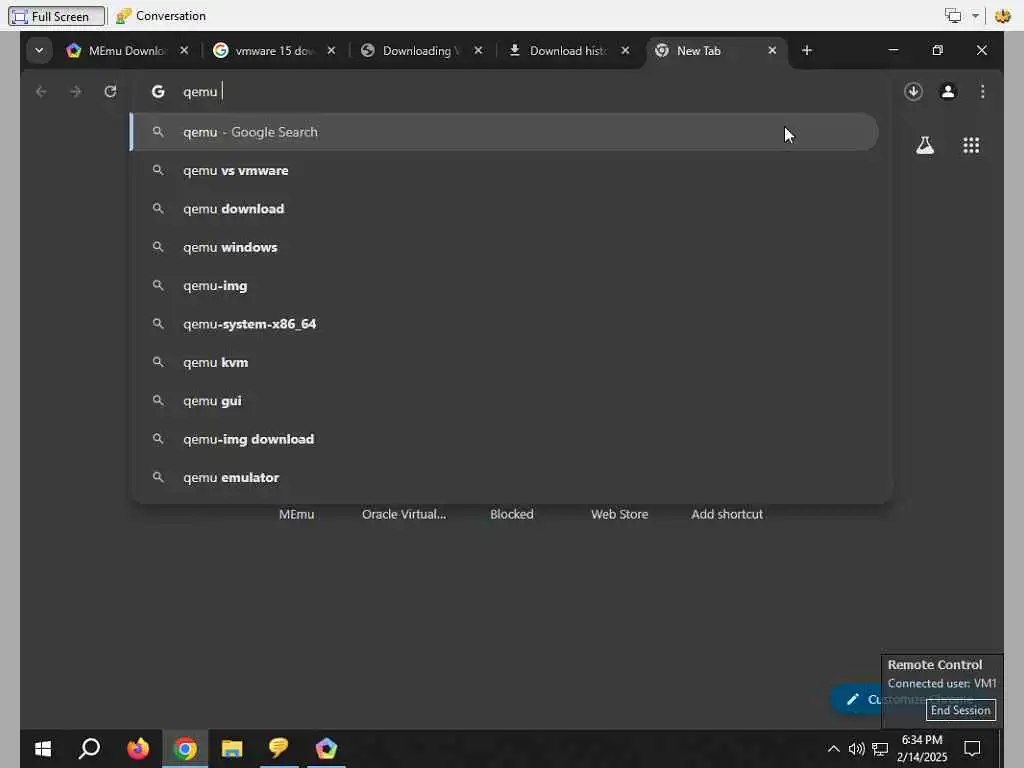Image resolution: width=1024 pixels, height=768 pixels.
Task: Close the vmware 15 download tab
Action: click(x=331, y=50)
